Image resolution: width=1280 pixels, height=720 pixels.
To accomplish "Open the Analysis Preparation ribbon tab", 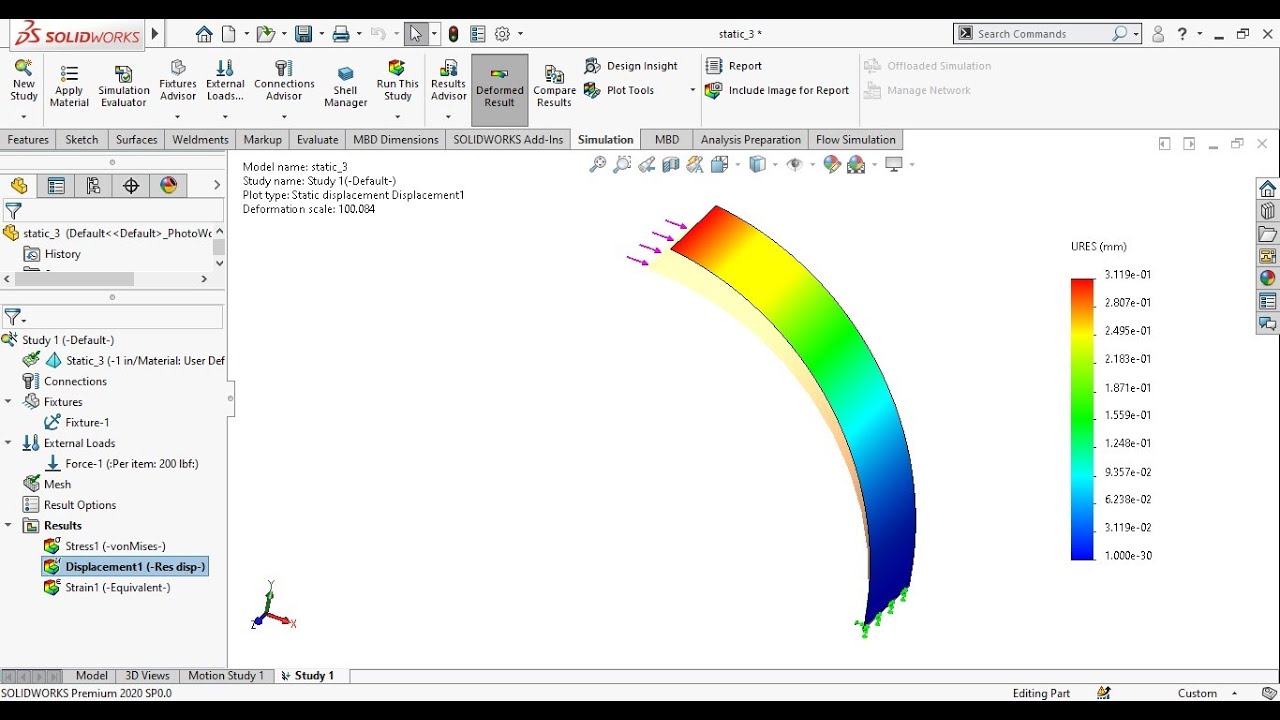I will (751, 140).
